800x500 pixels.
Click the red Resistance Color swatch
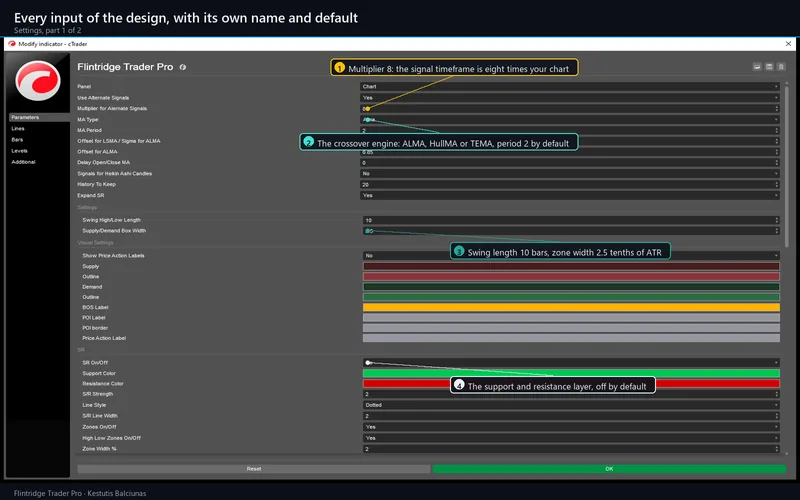(571, 383)
